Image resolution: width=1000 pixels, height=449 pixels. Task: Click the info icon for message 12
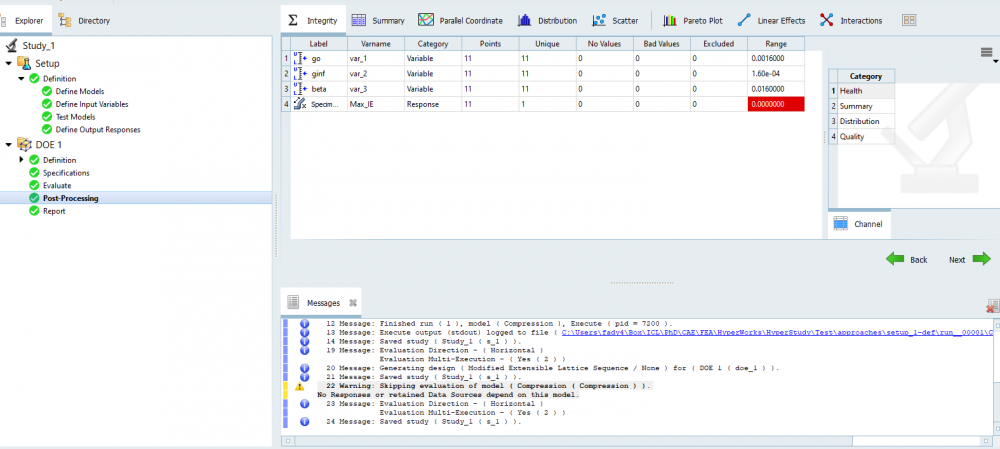[304, 324]
